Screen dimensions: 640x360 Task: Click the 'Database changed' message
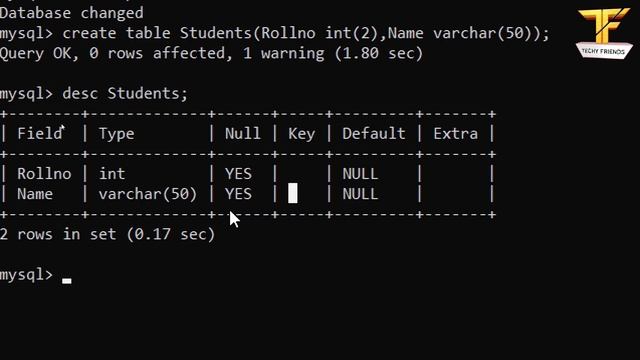pos(72,13)
